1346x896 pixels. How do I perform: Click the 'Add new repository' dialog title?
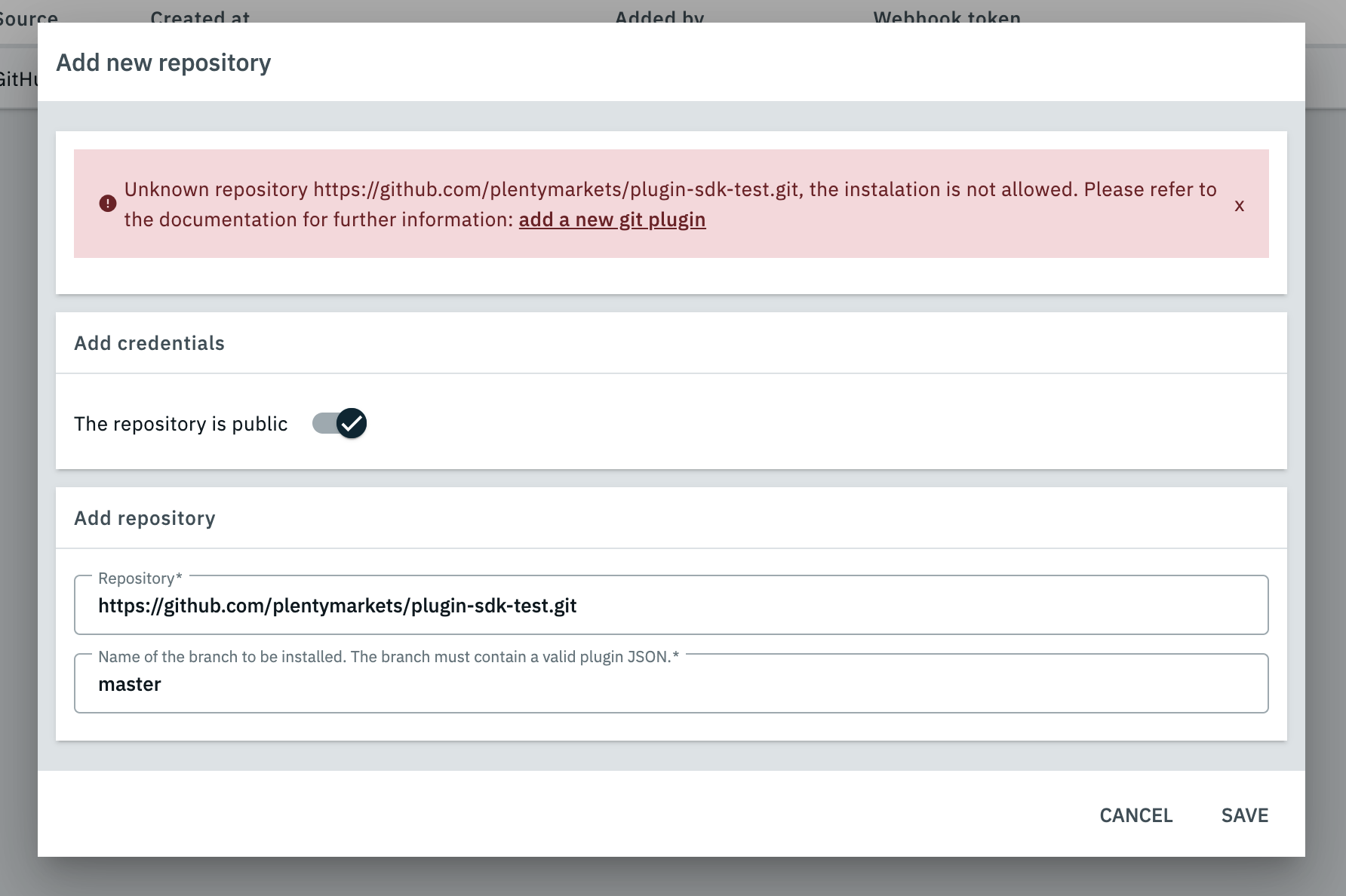coord(164,63)
